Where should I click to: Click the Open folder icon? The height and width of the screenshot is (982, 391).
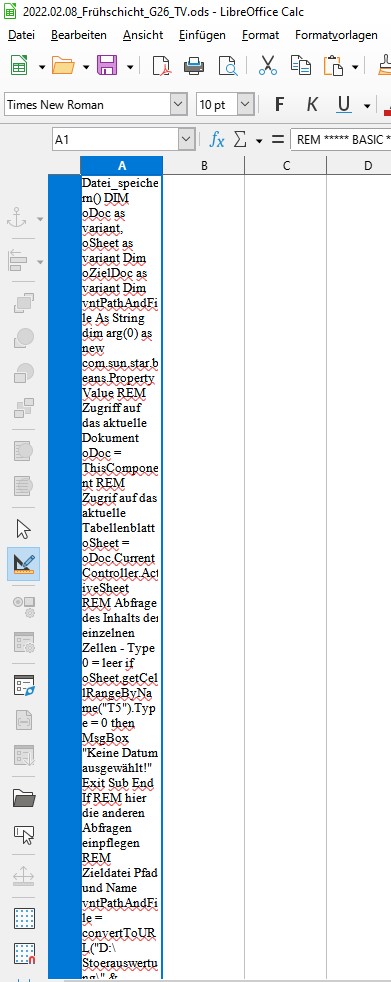point(63,65)
